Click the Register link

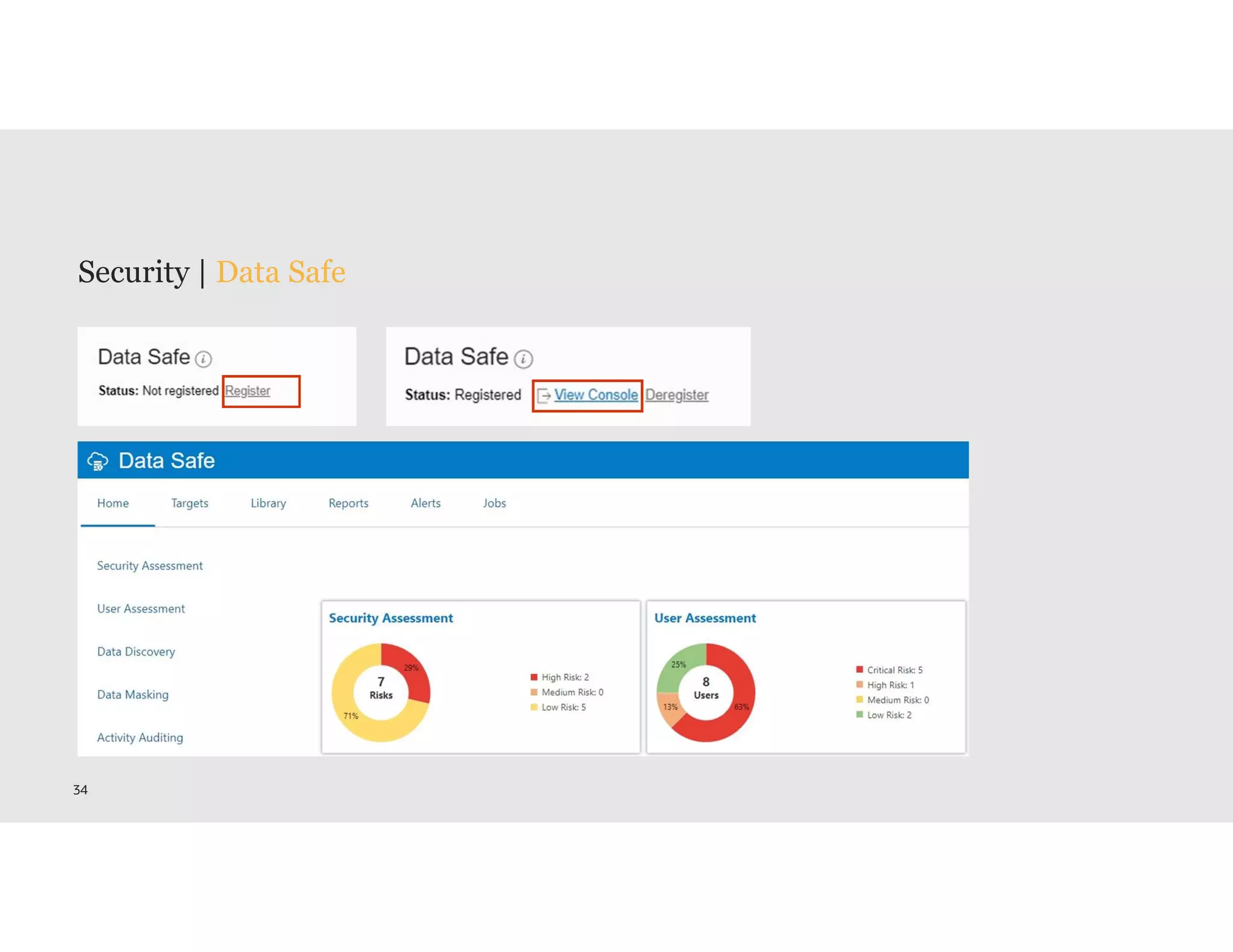click(x=247, y=391)
